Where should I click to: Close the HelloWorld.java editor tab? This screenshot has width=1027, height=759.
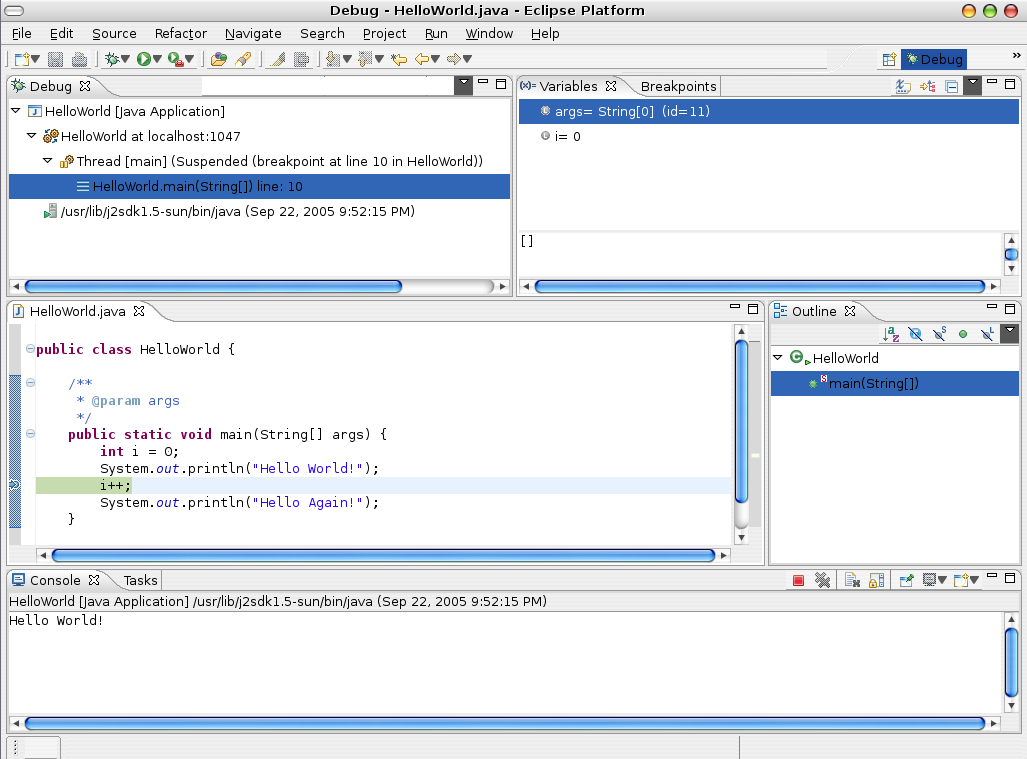click(139, 311)
